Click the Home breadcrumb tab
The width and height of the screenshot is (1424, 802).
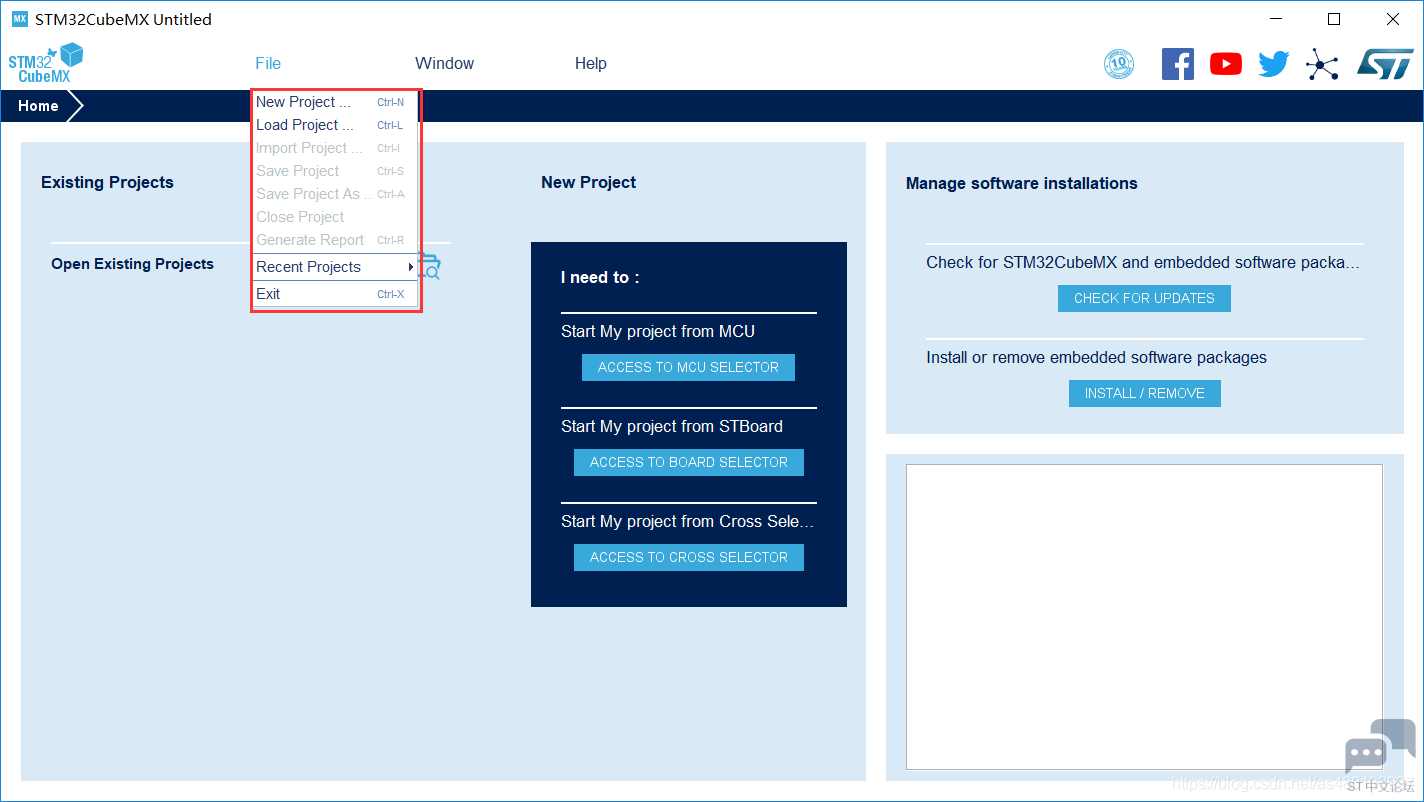[x=38, y=106]
